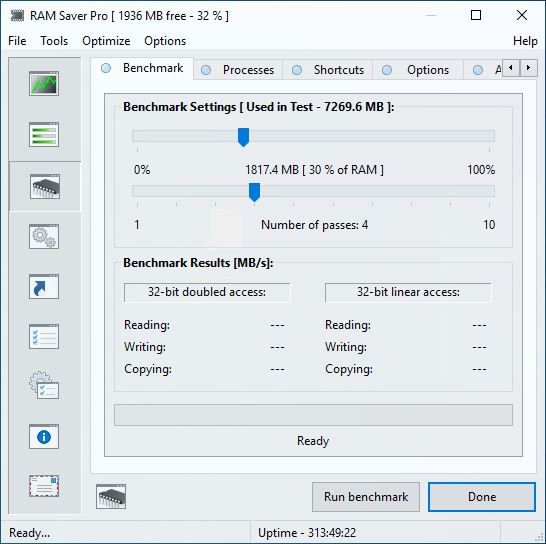Open the gear with checklist sidebar icon
This screenshot has height=544, width=546.
click(44, 385)
